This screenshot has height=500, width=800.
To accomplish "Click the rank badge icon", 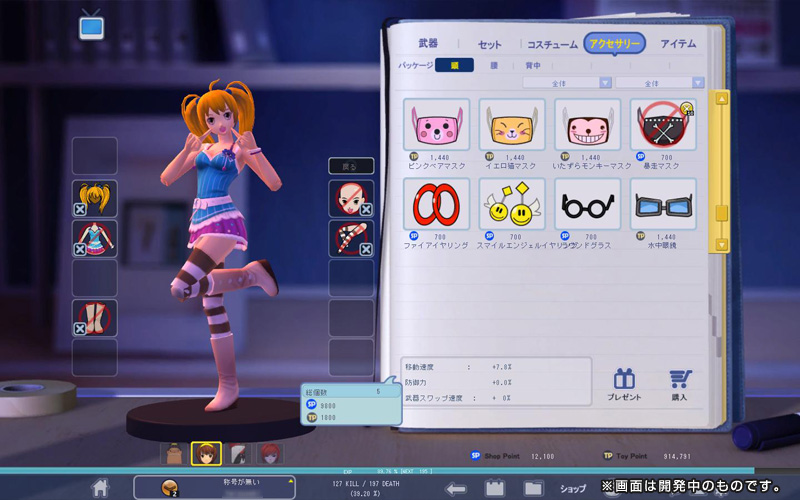I will 169,488.
